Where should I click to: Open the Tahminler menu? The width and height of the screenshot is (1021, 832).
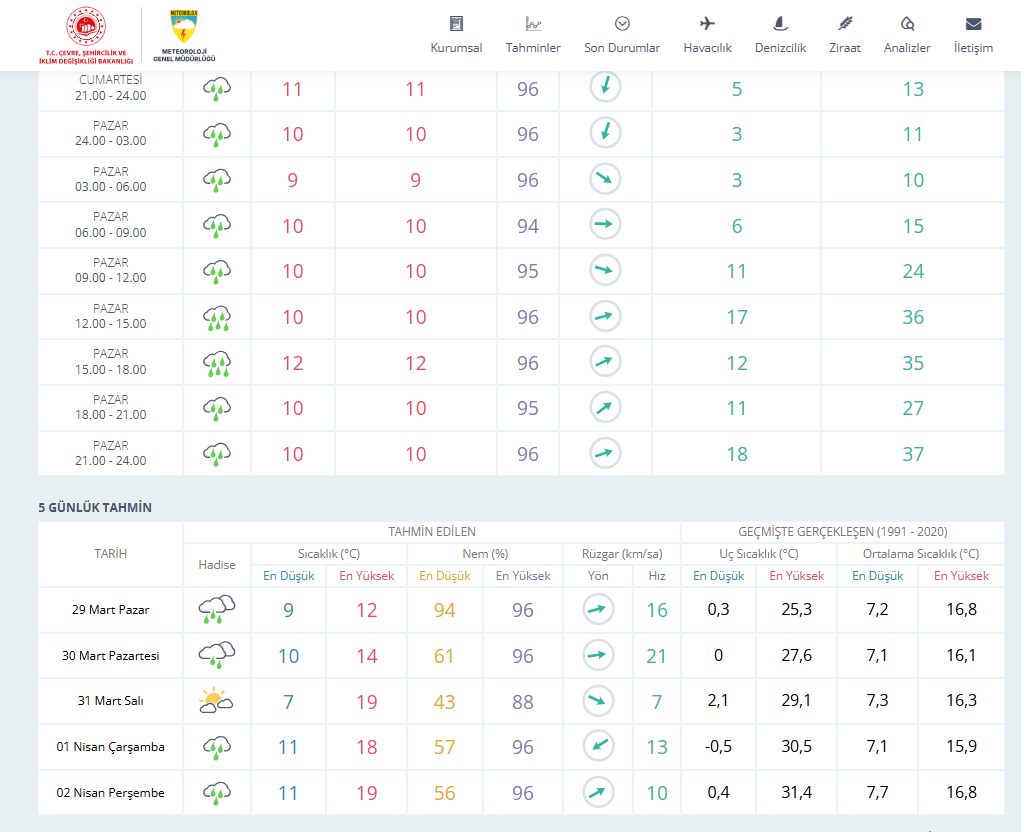533,47
